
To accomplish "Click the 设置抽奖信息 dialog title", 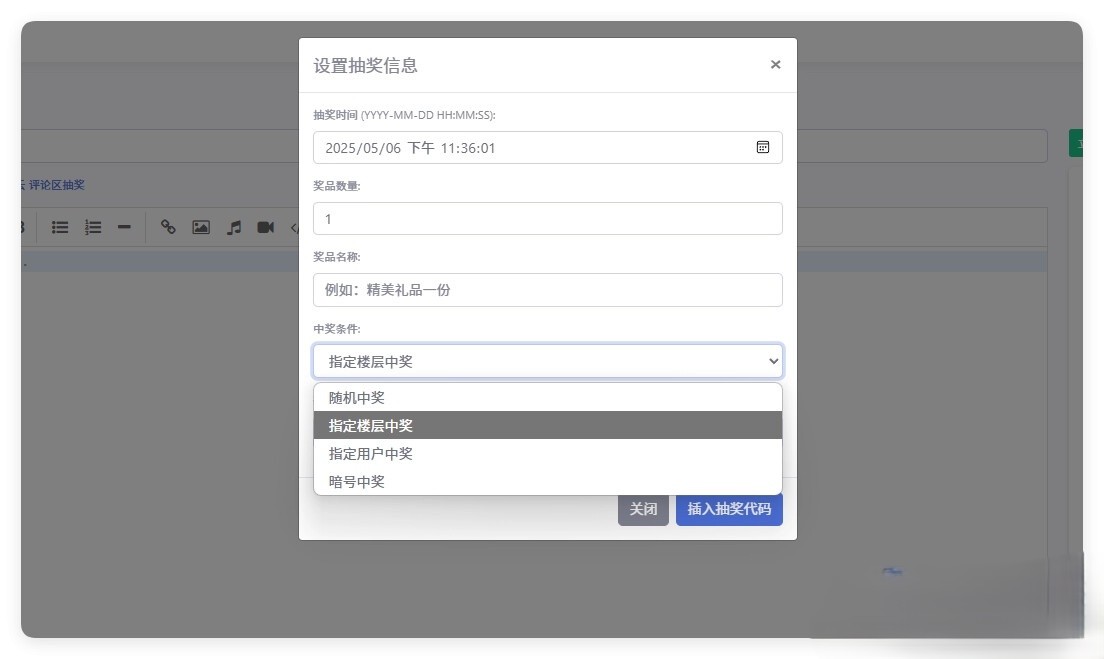I will point(365,65).
